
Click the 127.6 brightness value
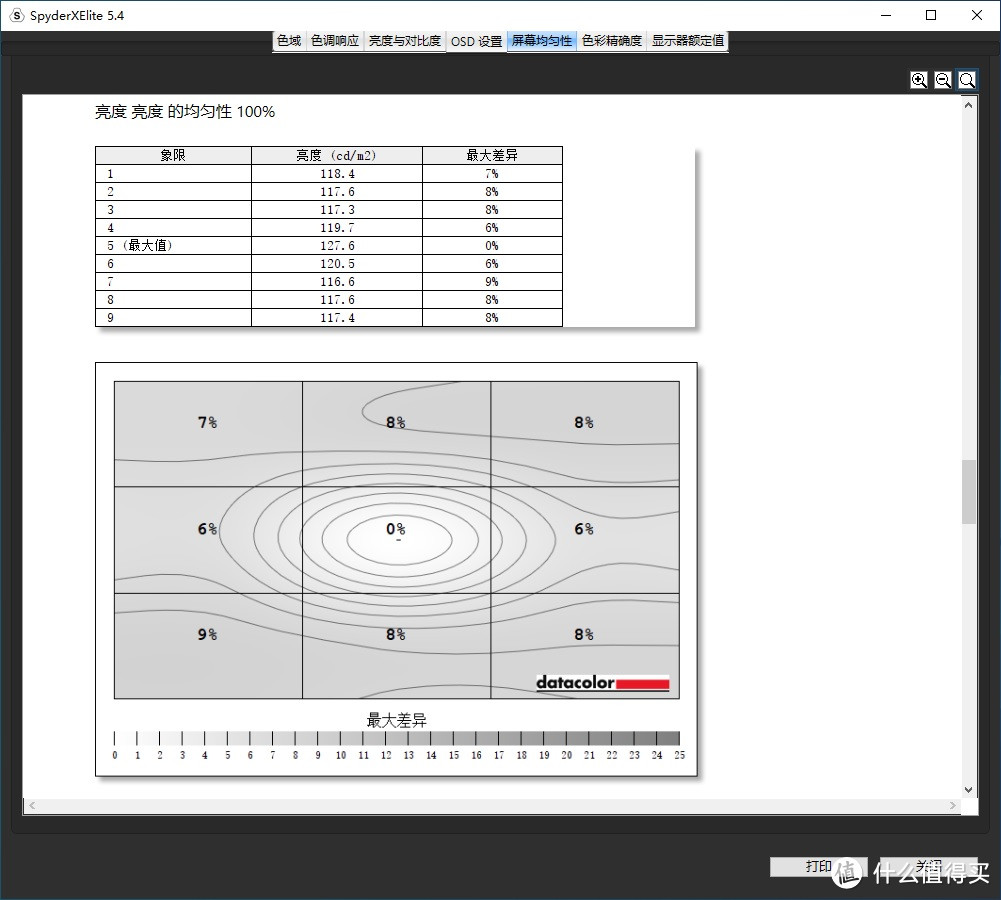point(337,246)
